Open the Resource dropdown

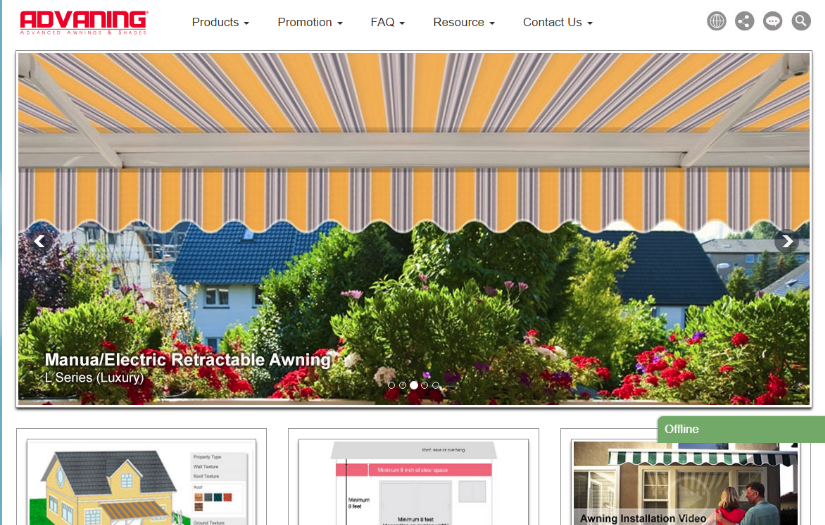click(464, 22)
